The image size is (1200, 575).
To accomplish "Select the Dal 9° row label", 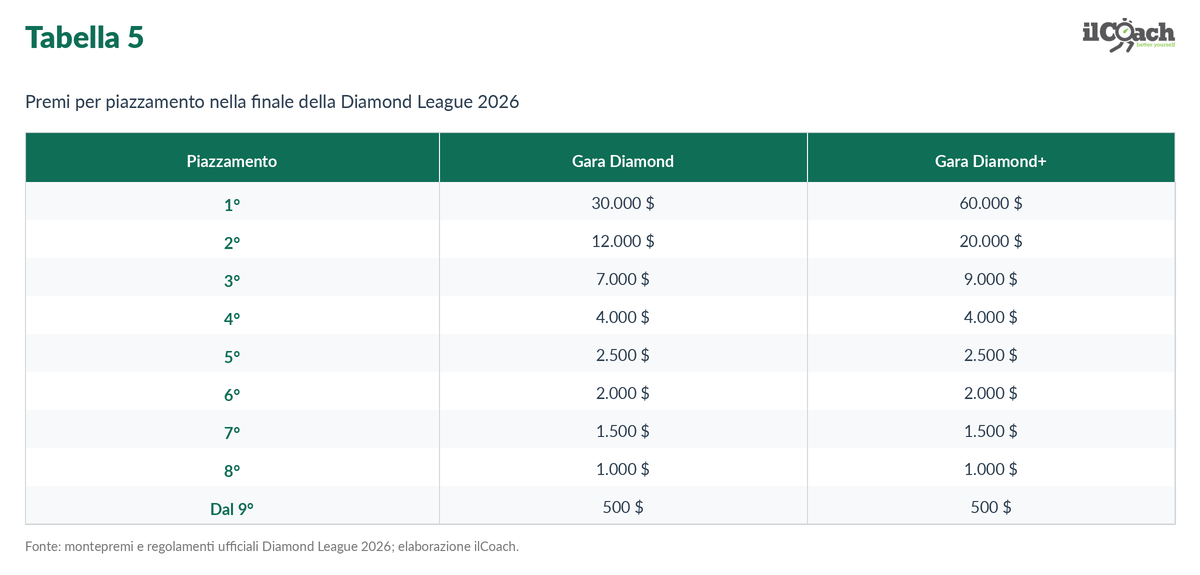I will (232, 508).
